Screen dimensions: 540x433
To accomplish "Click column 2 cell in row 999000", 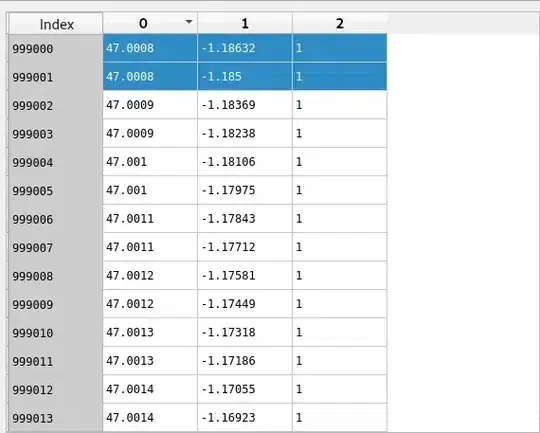I will pyautogui.click(x=340, y=48).
